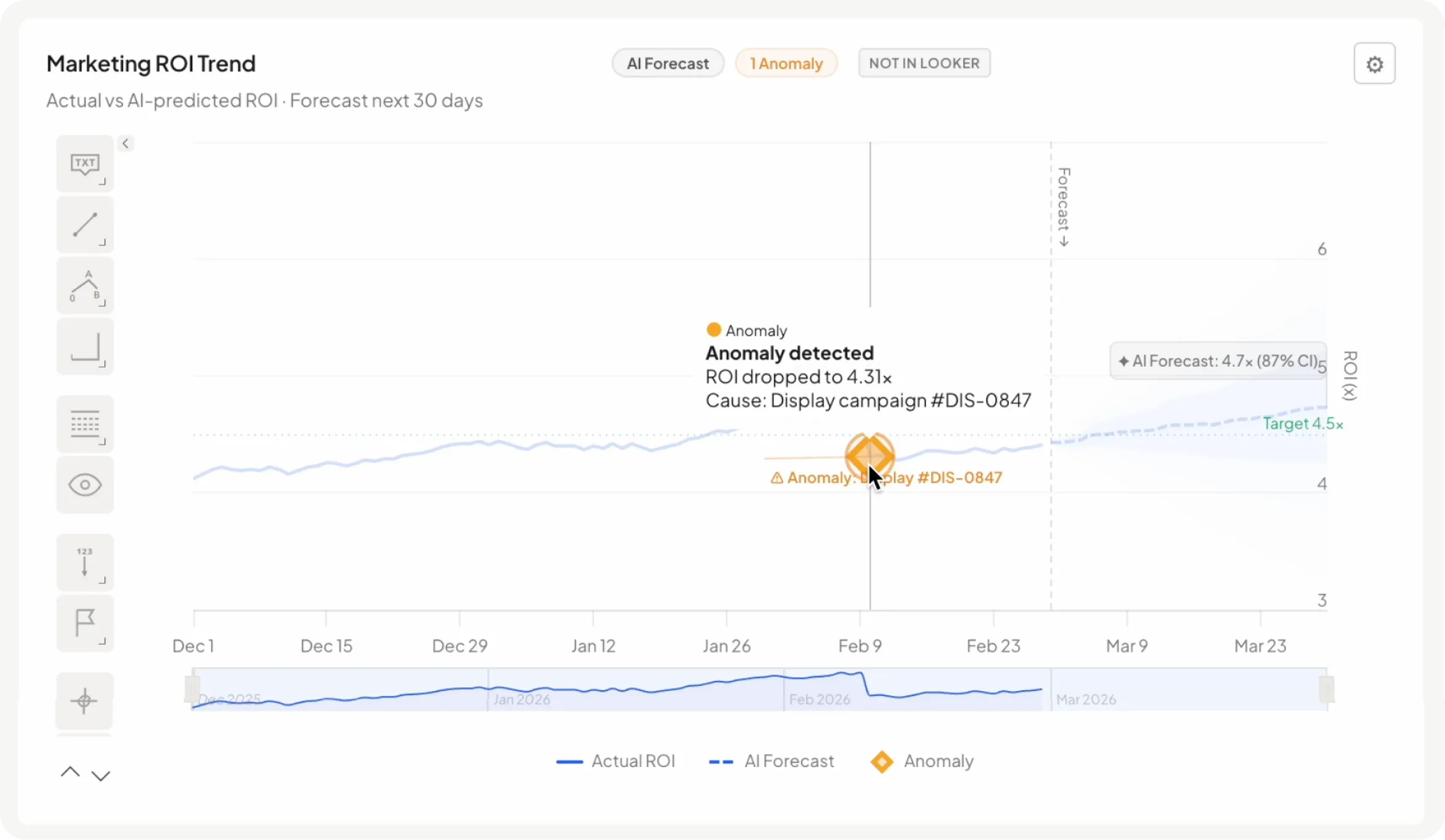Toggle AI Forecast series in legend
Image resolution: width=1445 pixels, height=840 pixels.
pos(771,761)
